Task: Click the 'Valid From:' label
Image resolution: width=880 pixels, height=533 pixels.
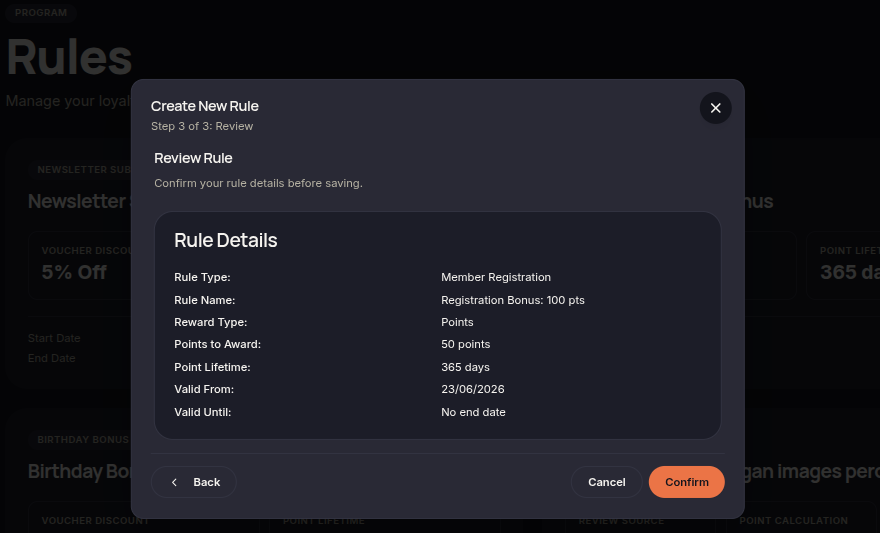Action: click(204, 389)
